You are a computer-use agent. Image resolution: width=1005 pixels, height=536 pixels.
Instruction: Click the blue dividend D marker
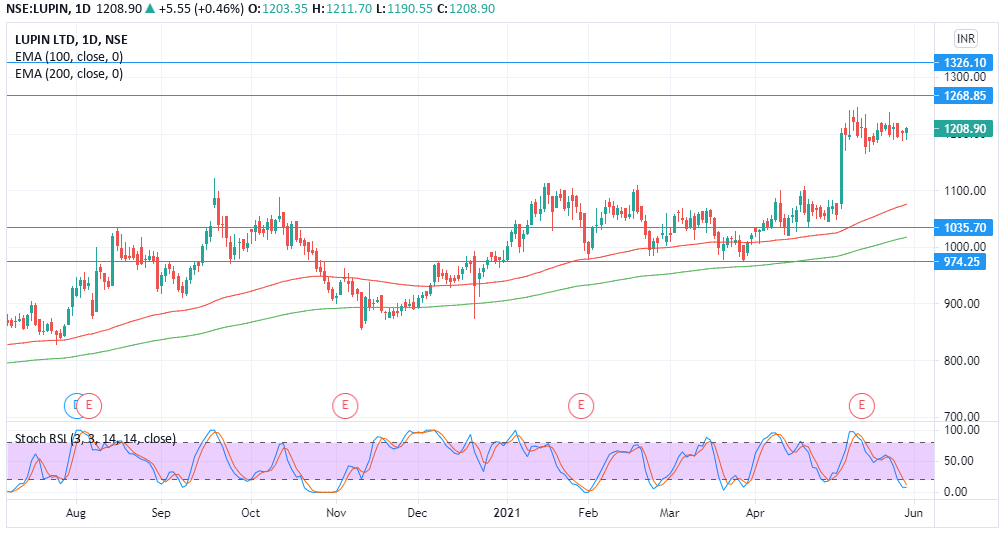[72, 405]
